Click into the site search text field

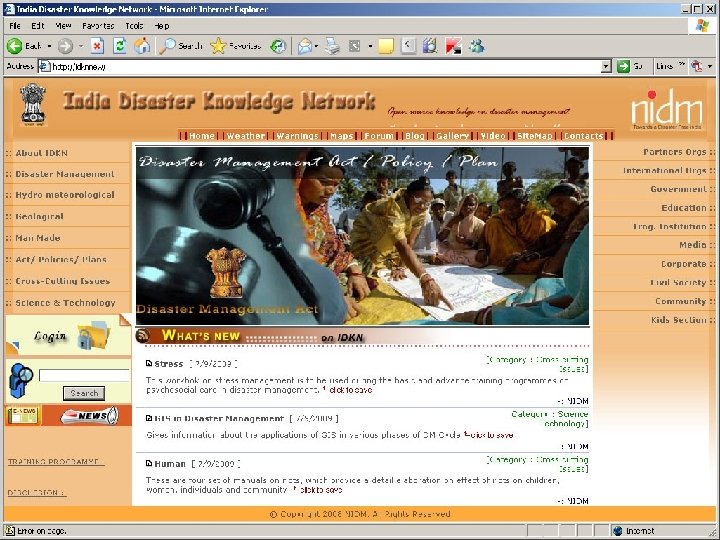pyautogui.click(x=85, y=376)
